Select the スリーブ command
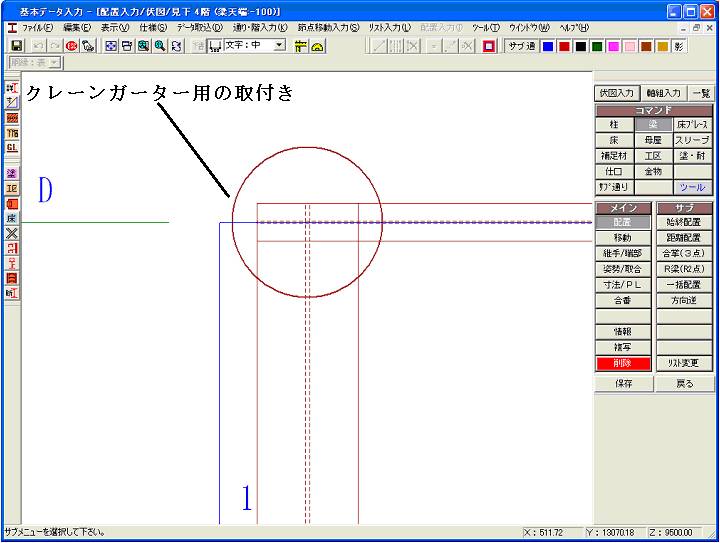The width and height of the screenshot is (720, 543). tap(692, 140)
